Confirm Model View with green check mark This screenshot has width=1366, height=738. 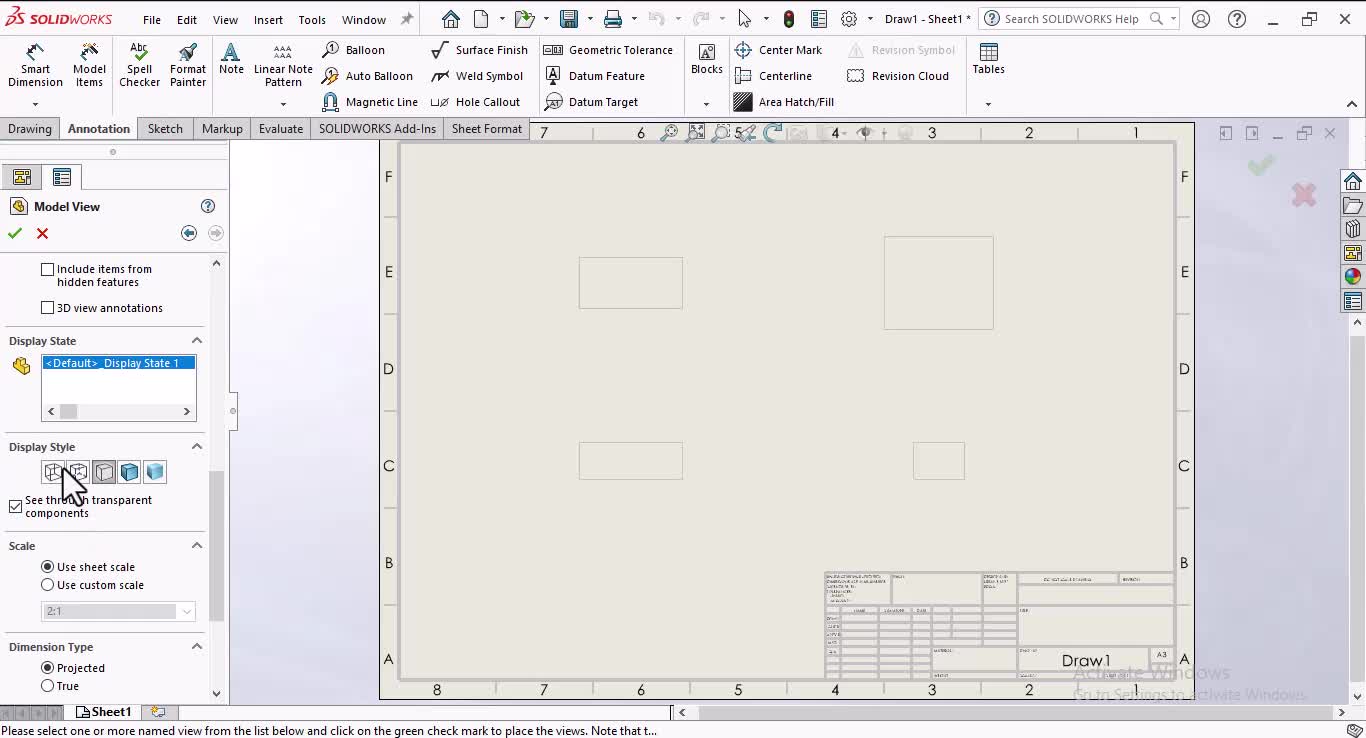[x=14, y=233]
